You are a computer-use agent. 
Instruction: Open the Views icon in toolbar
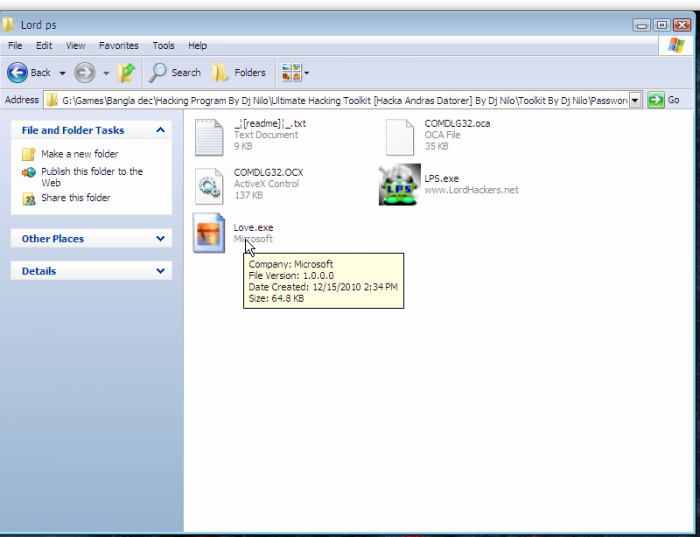(x=292, y=72)
